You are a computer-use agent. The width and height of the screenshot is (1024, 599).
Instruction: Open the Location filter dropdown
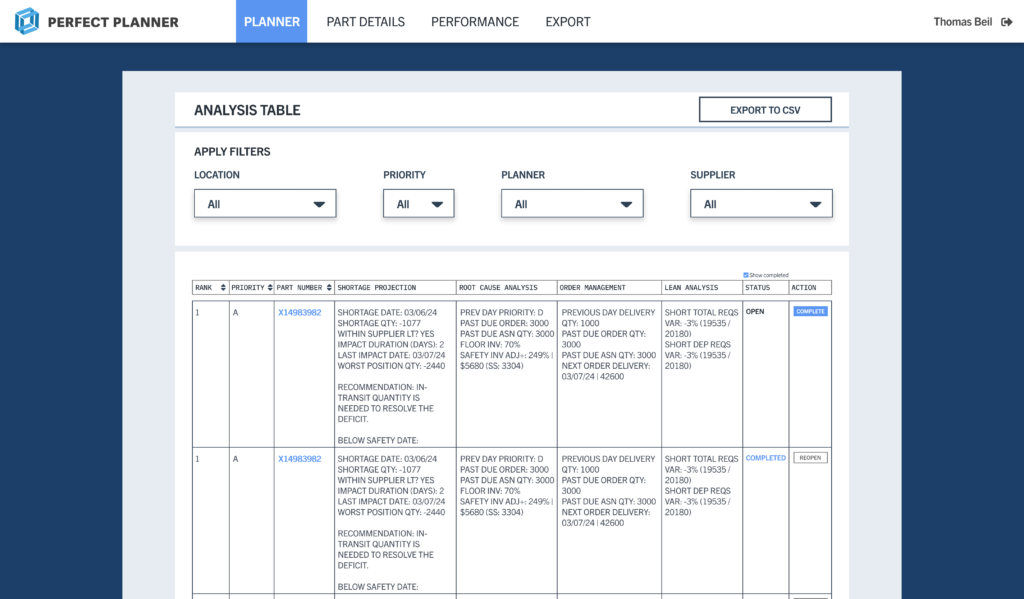click(x=265, y=204)
